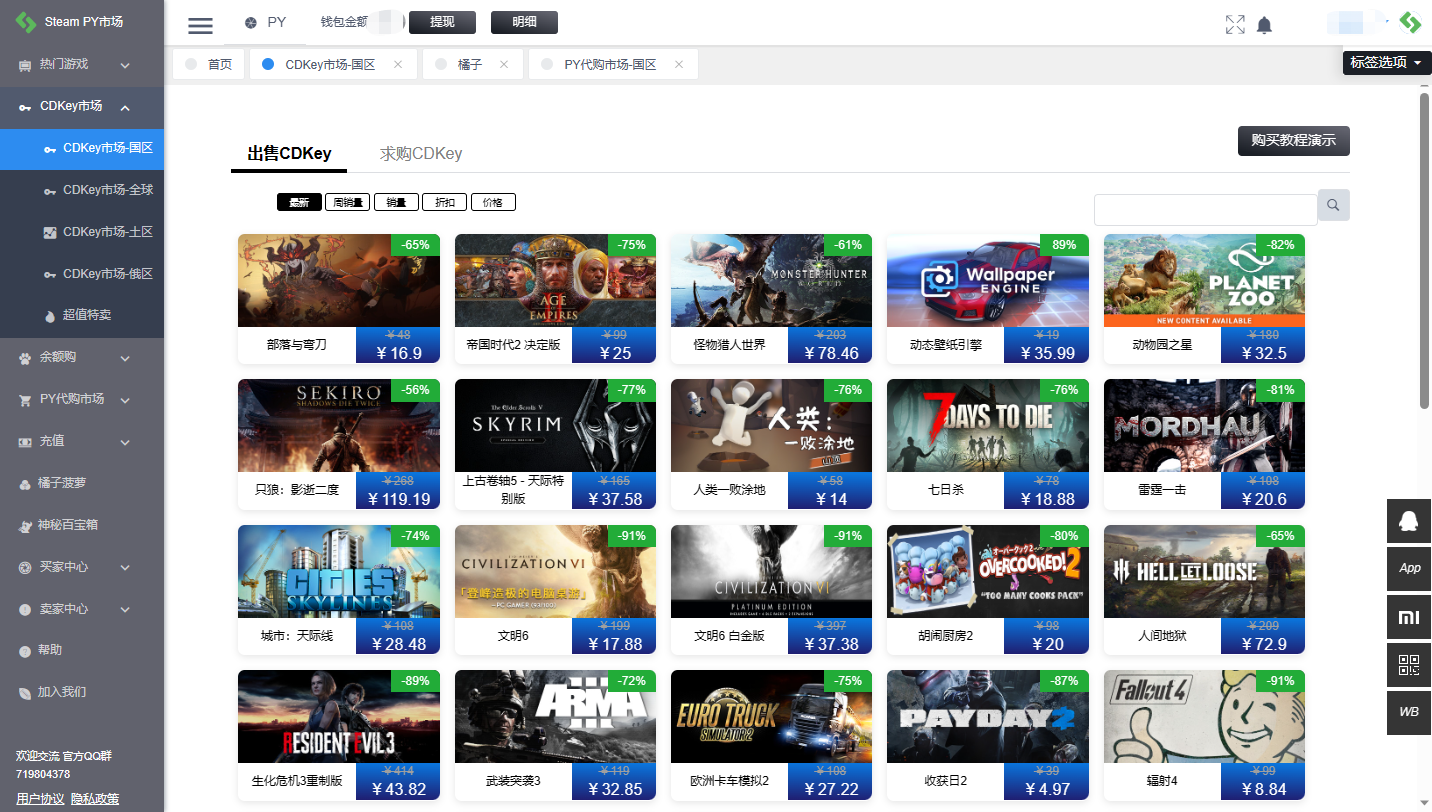This screenshot has height=812, width=1432.
Task: Show the QR code floating icon
Action: tap(1409, 665)
